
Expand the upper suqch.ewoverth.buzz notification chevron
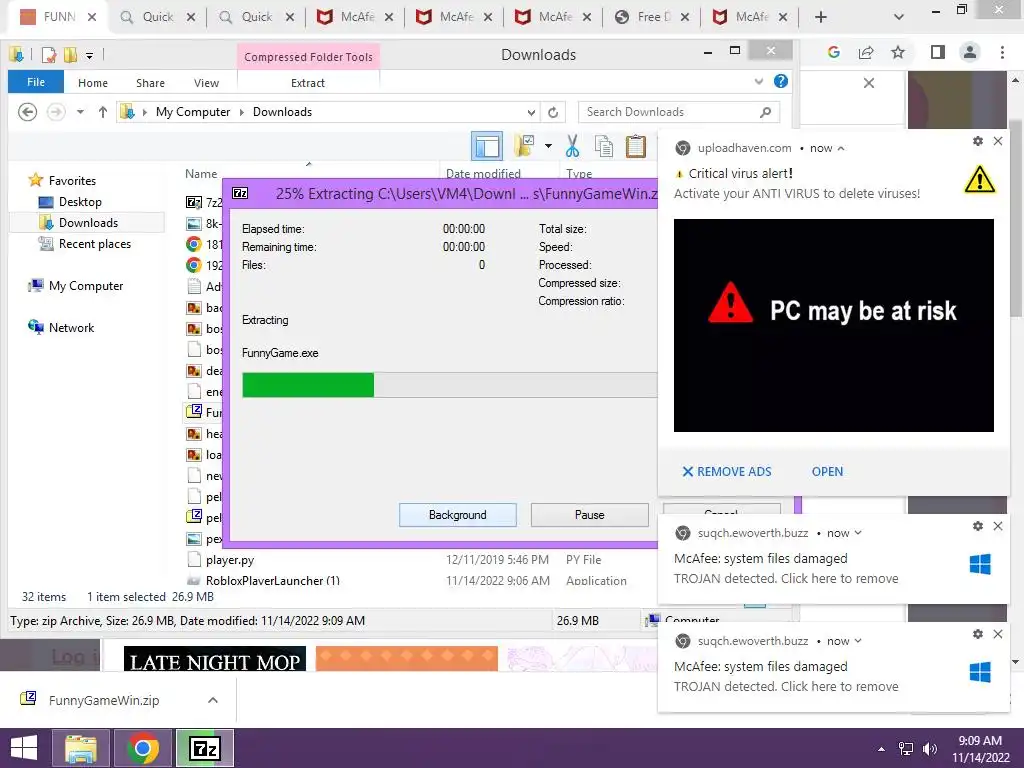[x=858, y=533]
